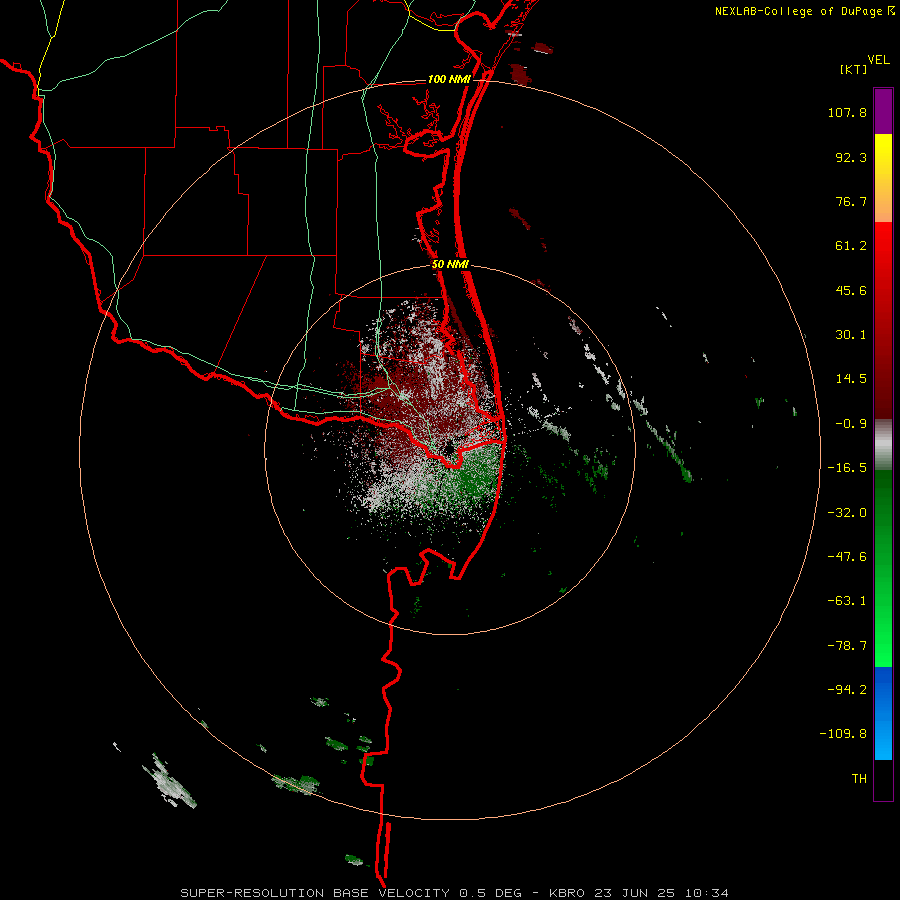Click the -63.1 legend value
The height and width of the screenshot is (900, 900).
click(x=847, y=601)
